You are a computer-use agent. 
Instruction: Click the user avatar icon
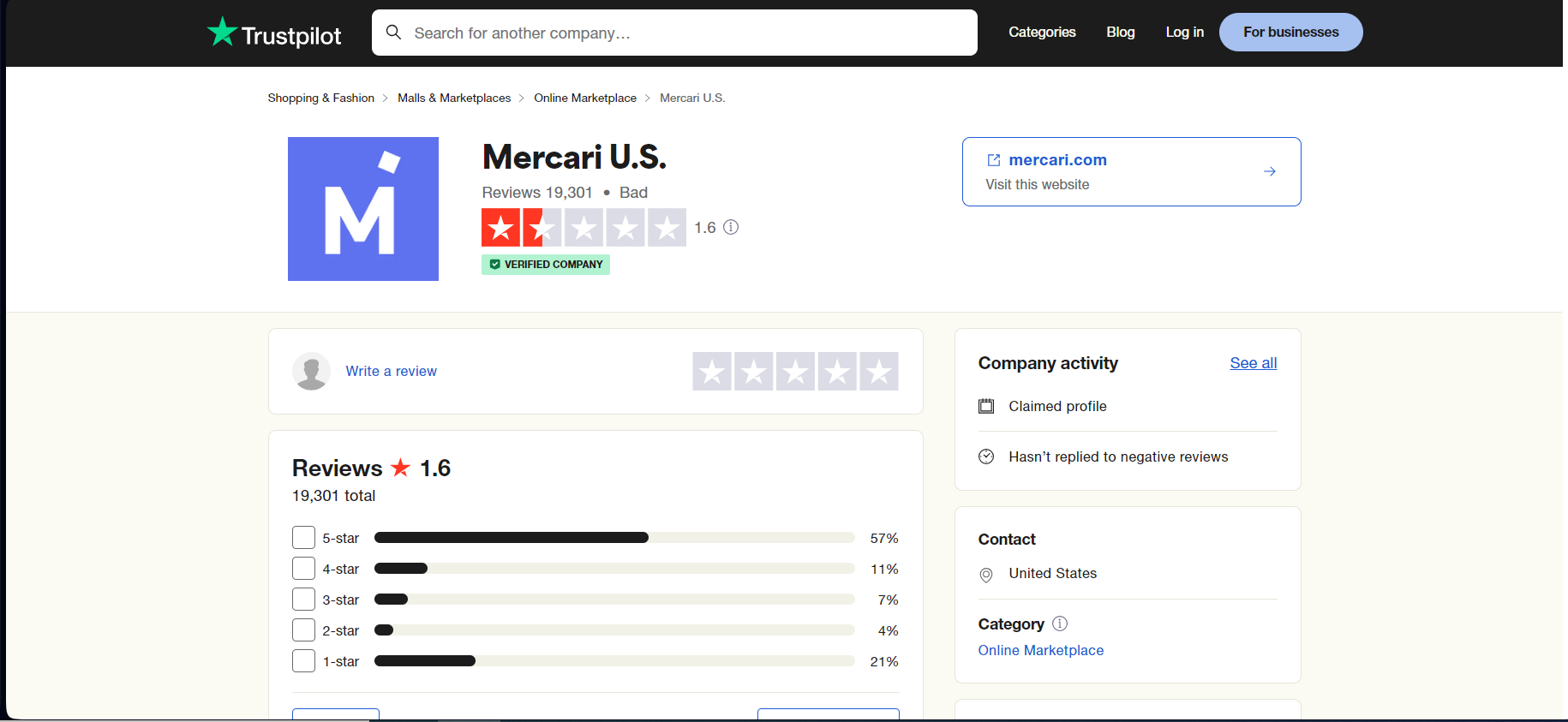pyautogui.click(x=311, y=371)
